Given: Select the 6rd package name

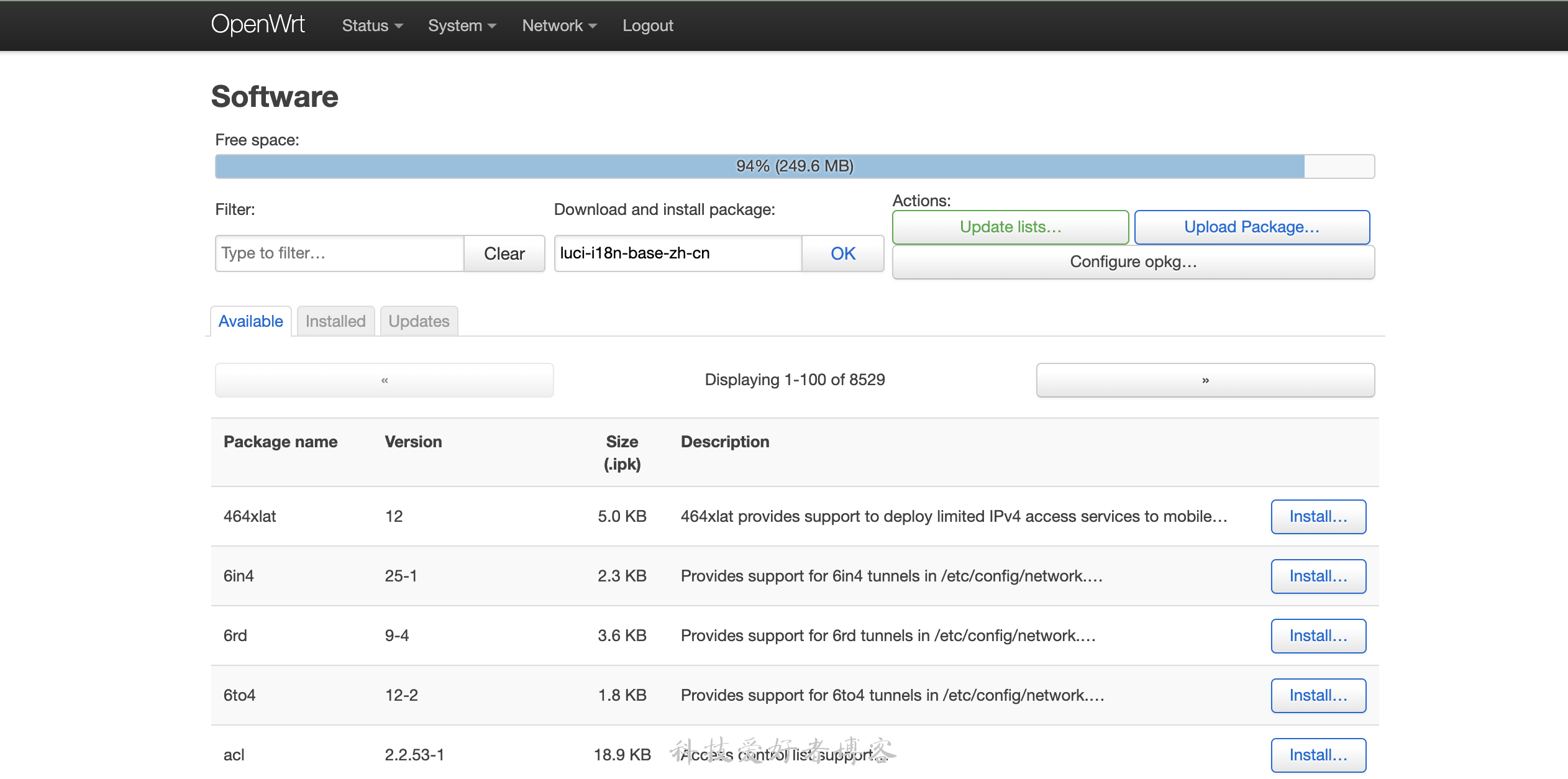Looking at the screenshot, I should click(x=235, y=635).
